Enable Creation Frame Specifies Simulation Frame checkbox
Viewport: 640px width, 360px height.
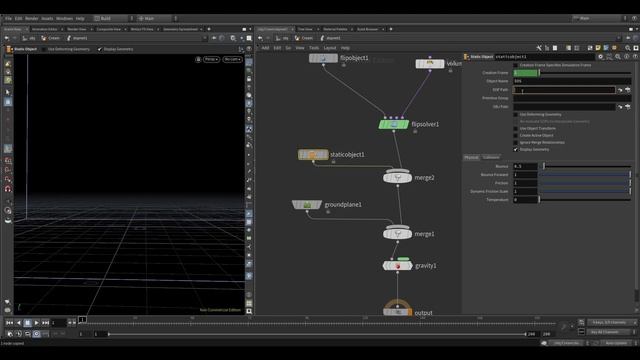click(x=516, y=65)
